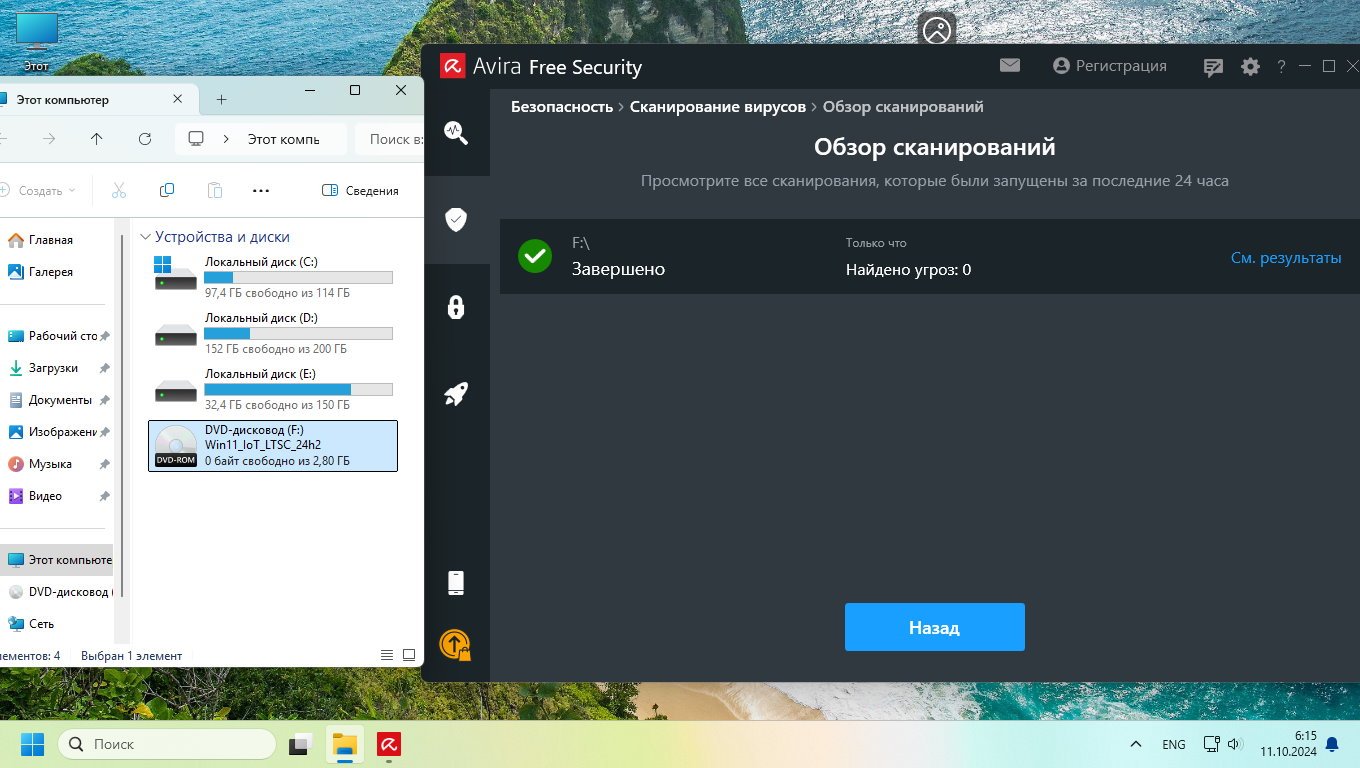Open the Avira Status pulse magnifier icon

click(x=456, y=133)
